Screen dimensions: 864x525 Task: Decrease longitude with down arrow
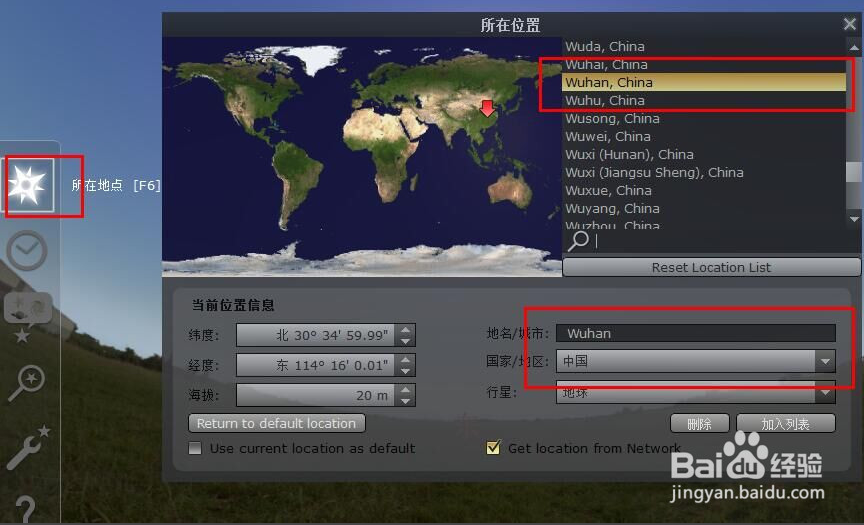pyautogui.click(x=406, y=371)
